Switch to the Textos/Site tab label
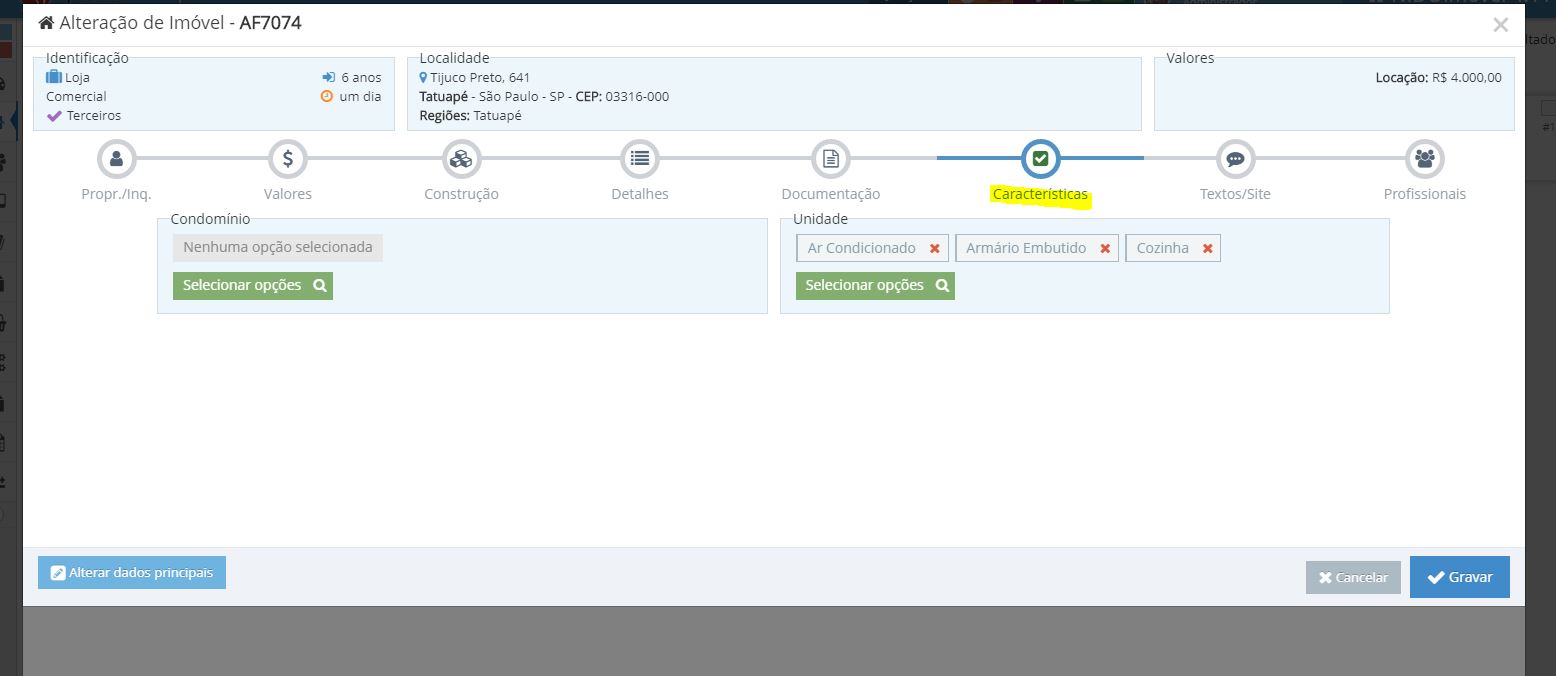Screen dimensions: 1556x676 click(x=1235, y=194)
